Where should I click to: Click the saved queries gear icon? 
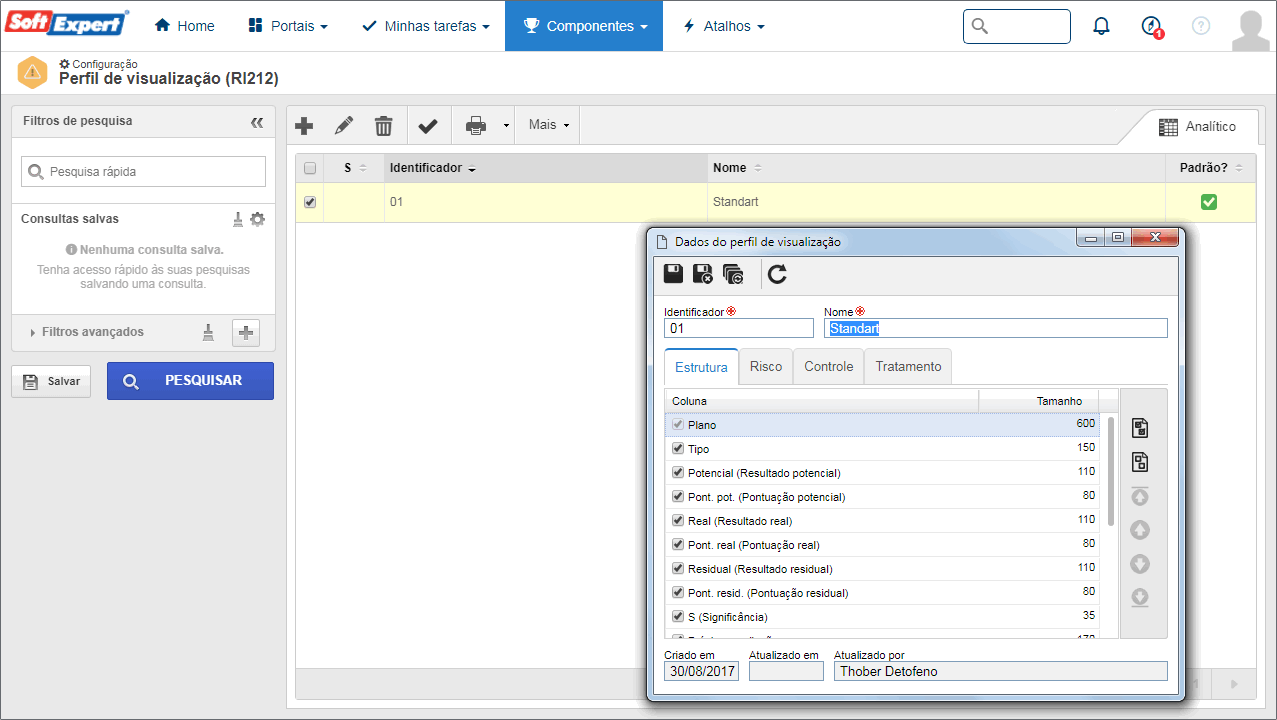(x=258, y=219)
